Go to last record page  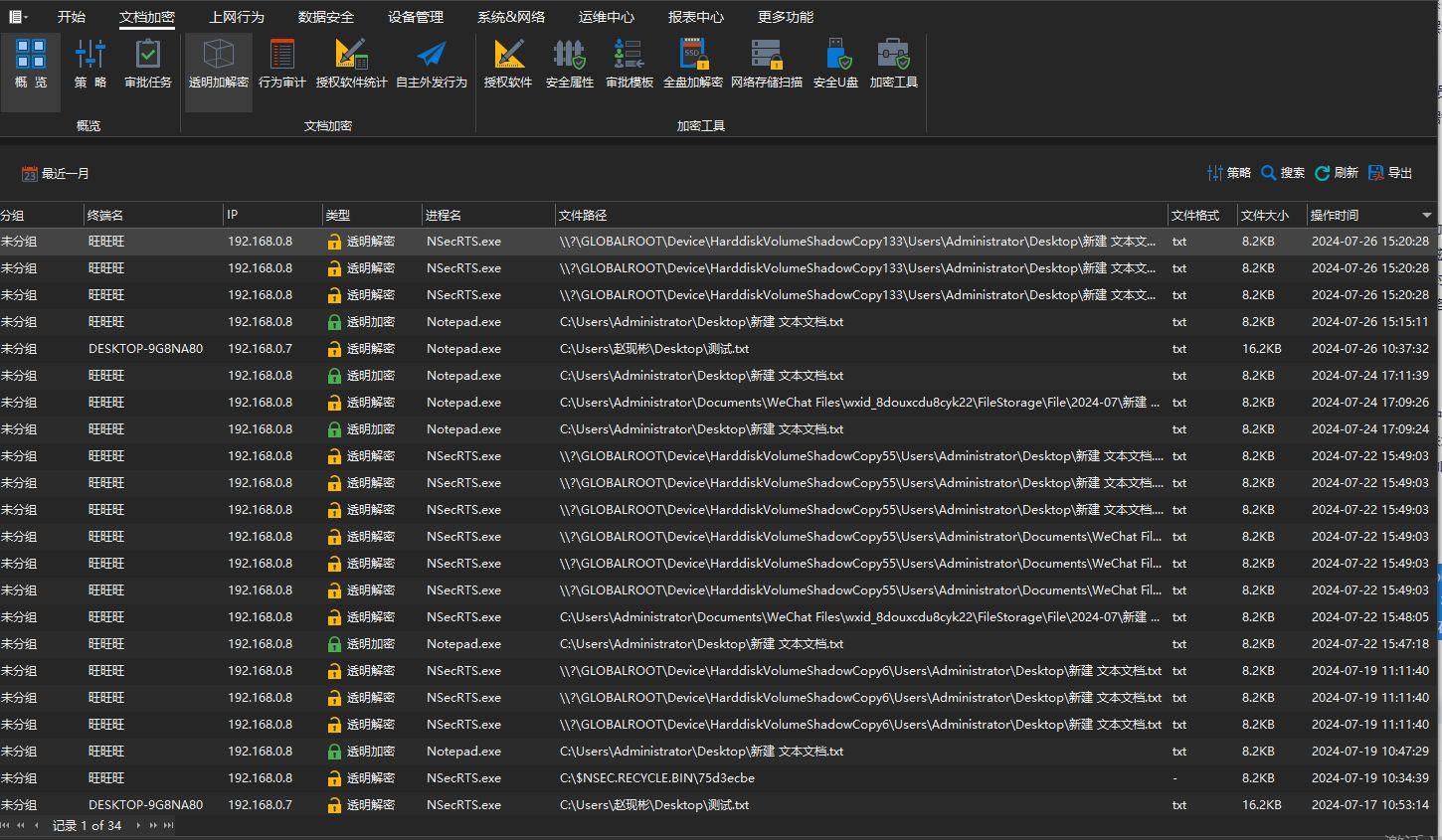coord(169,825)
